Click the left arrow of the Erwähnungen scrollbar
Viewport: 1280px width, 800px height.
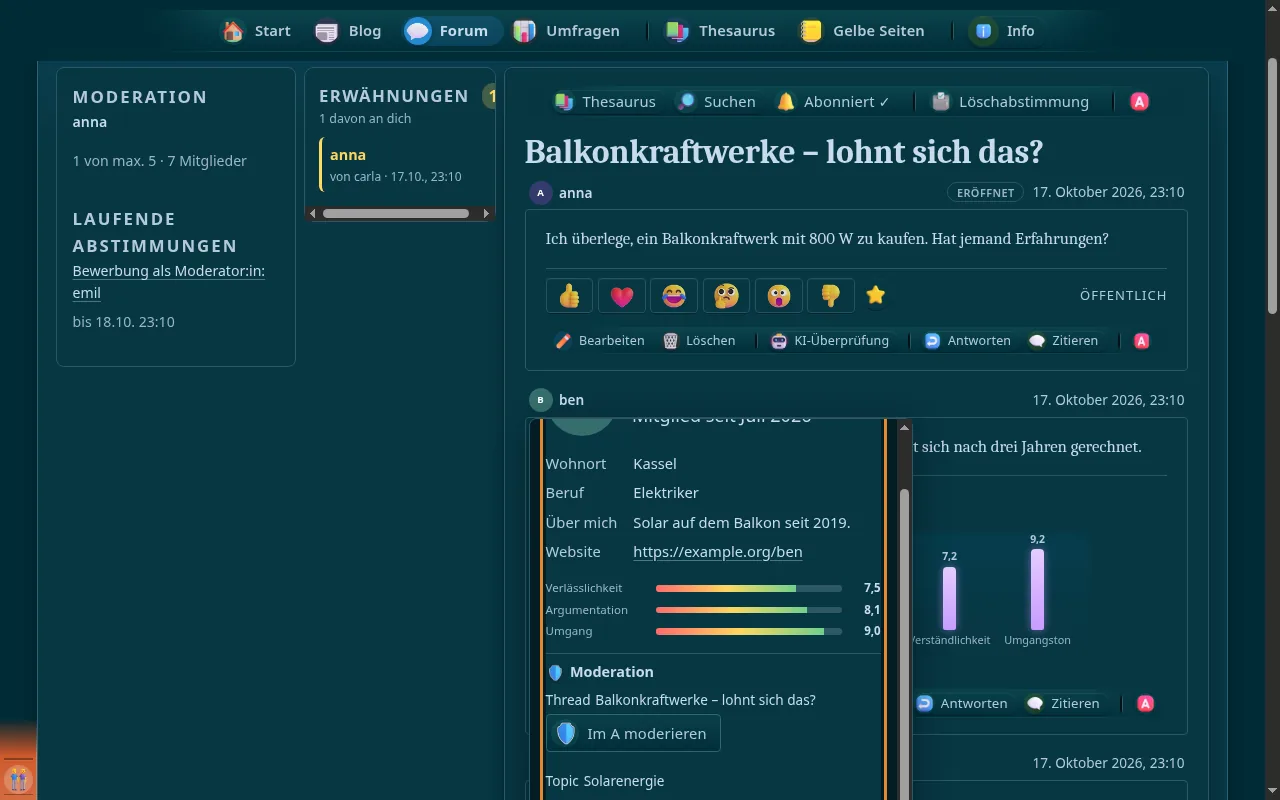(x=313, y=213)
